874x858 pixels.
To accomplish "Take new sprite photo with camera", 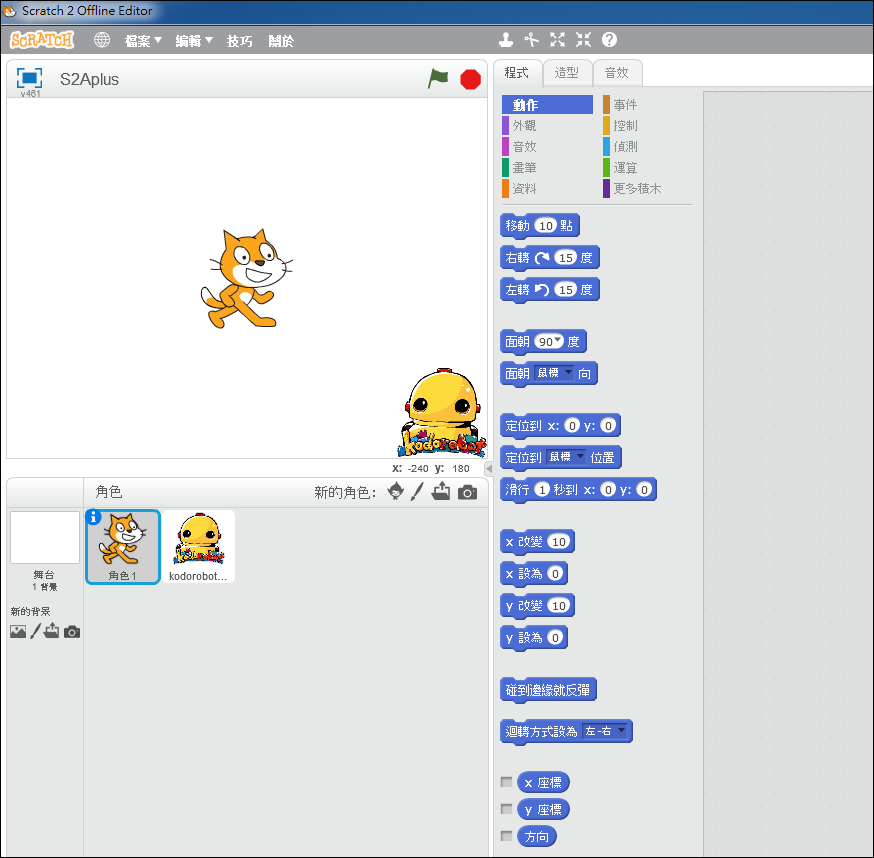I will (467, 492).
